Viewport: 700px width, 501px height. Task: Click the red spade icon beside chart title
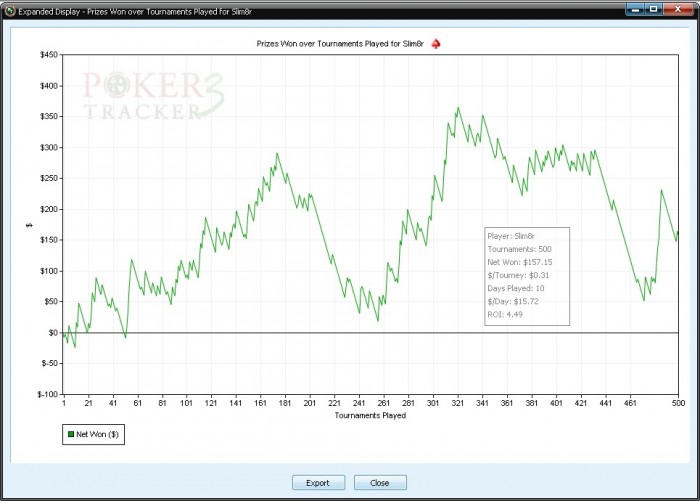coord(436,44)
